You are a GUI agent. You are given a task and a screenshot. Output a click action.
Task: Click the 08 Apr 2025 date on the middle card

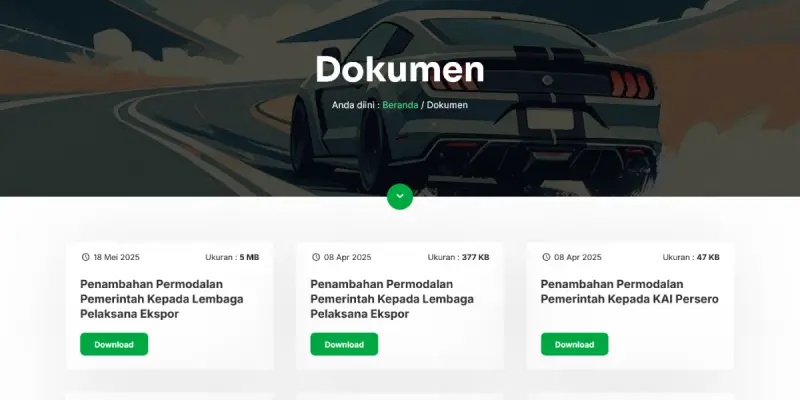coord(347,257)
